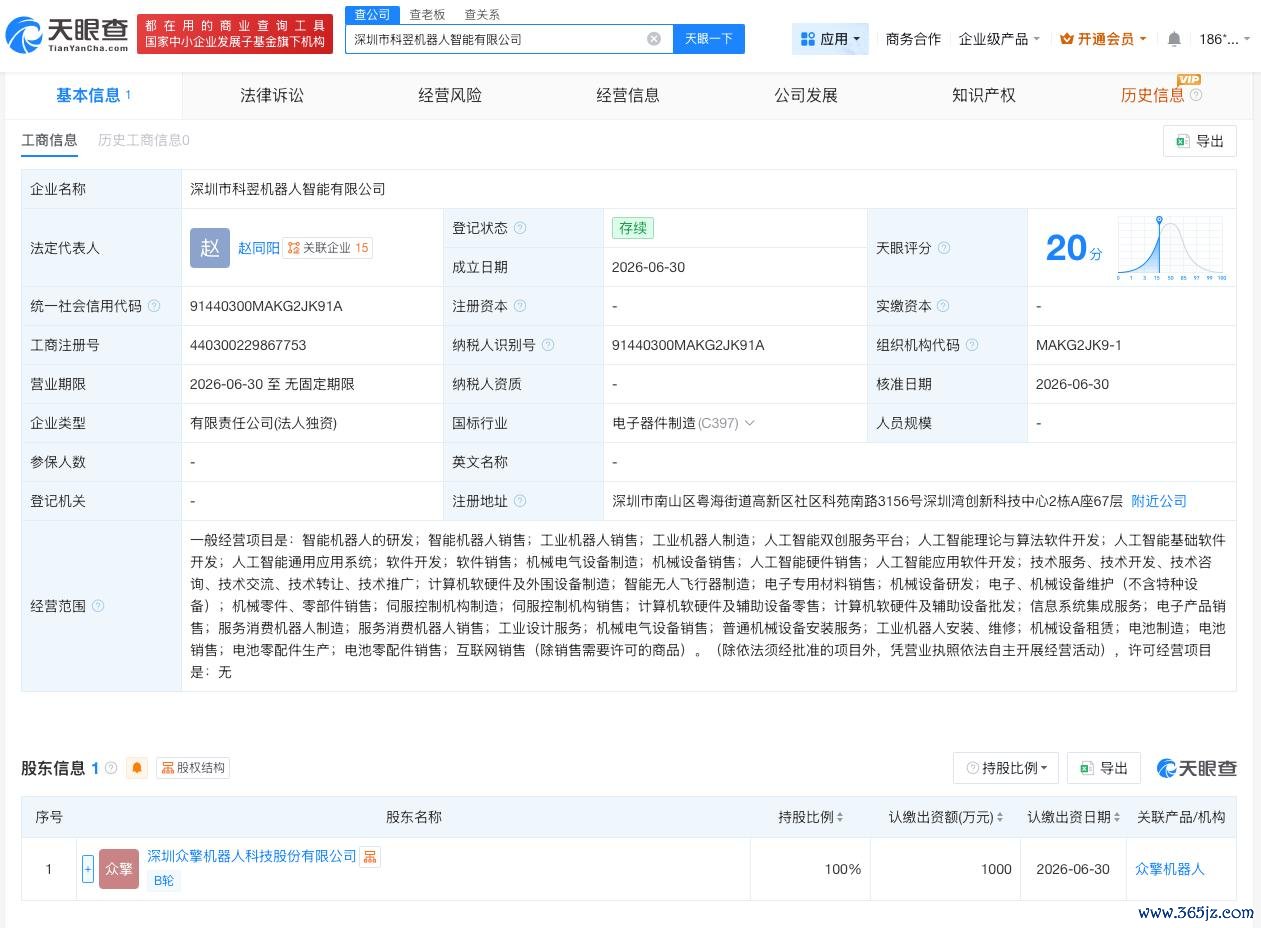Expand the 电子器件制造 industry chevron
This screenshot has height=928, width=1261.
click(750, 423)
